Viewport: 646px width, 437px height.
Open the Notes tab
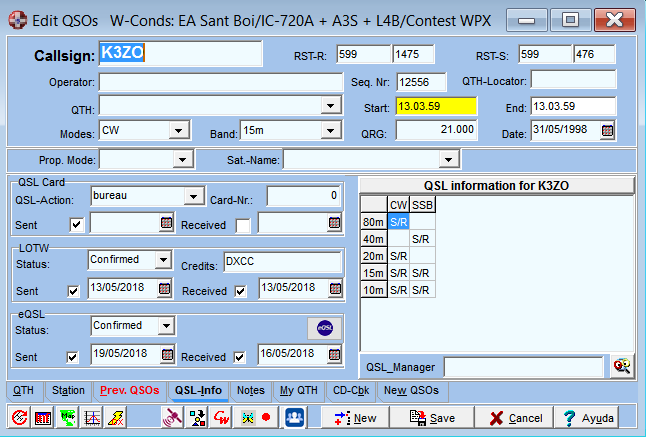(x=250, y=390)
